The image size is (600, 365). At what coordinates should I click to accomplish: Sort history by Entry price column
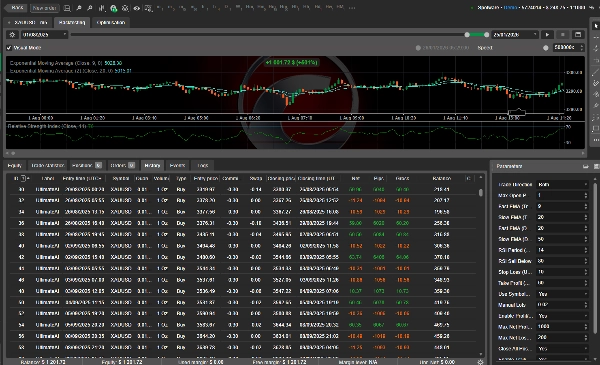205,179
